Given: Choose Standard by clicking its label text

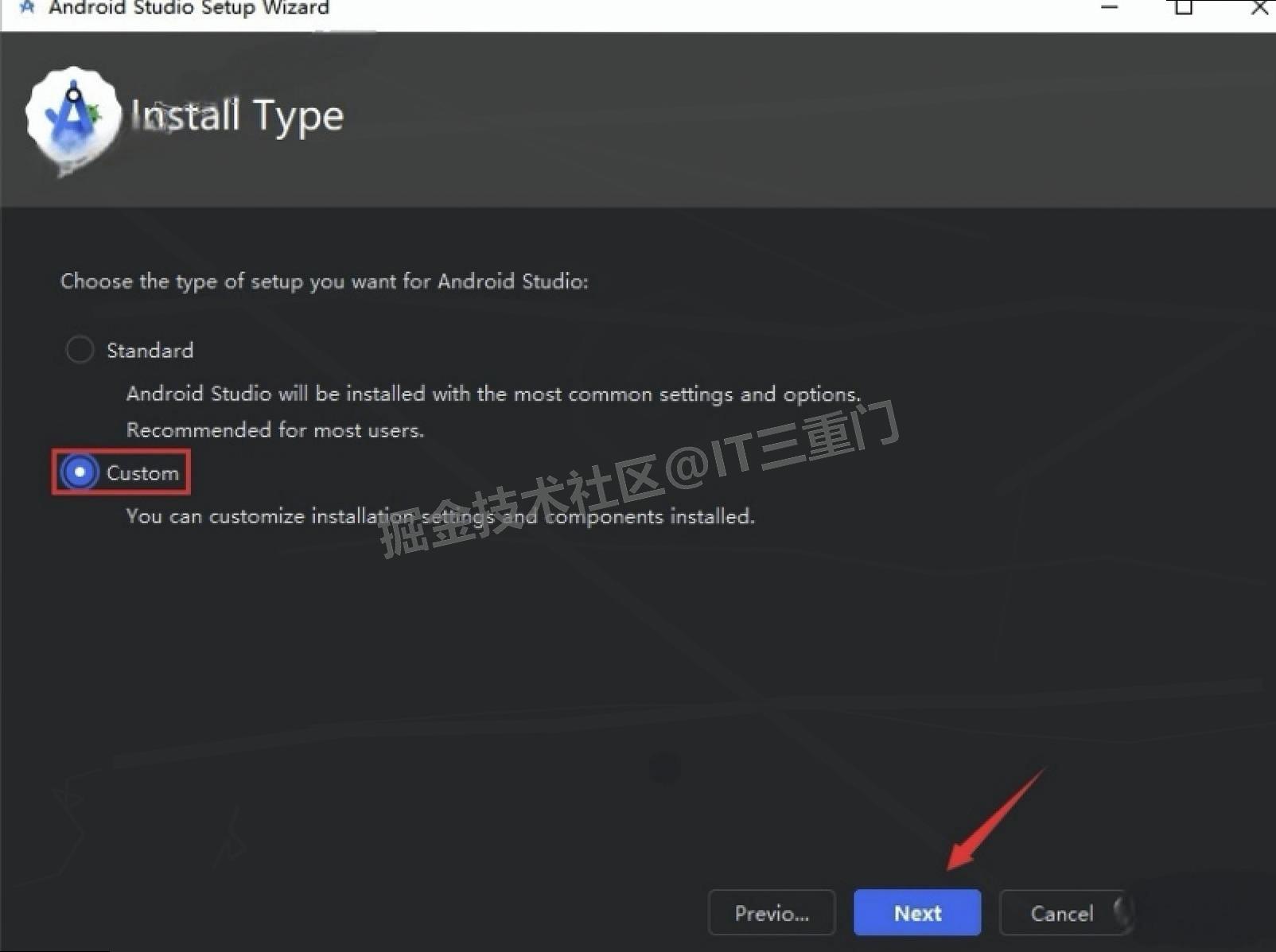Looking at the screenshot, I should [150, 350].
